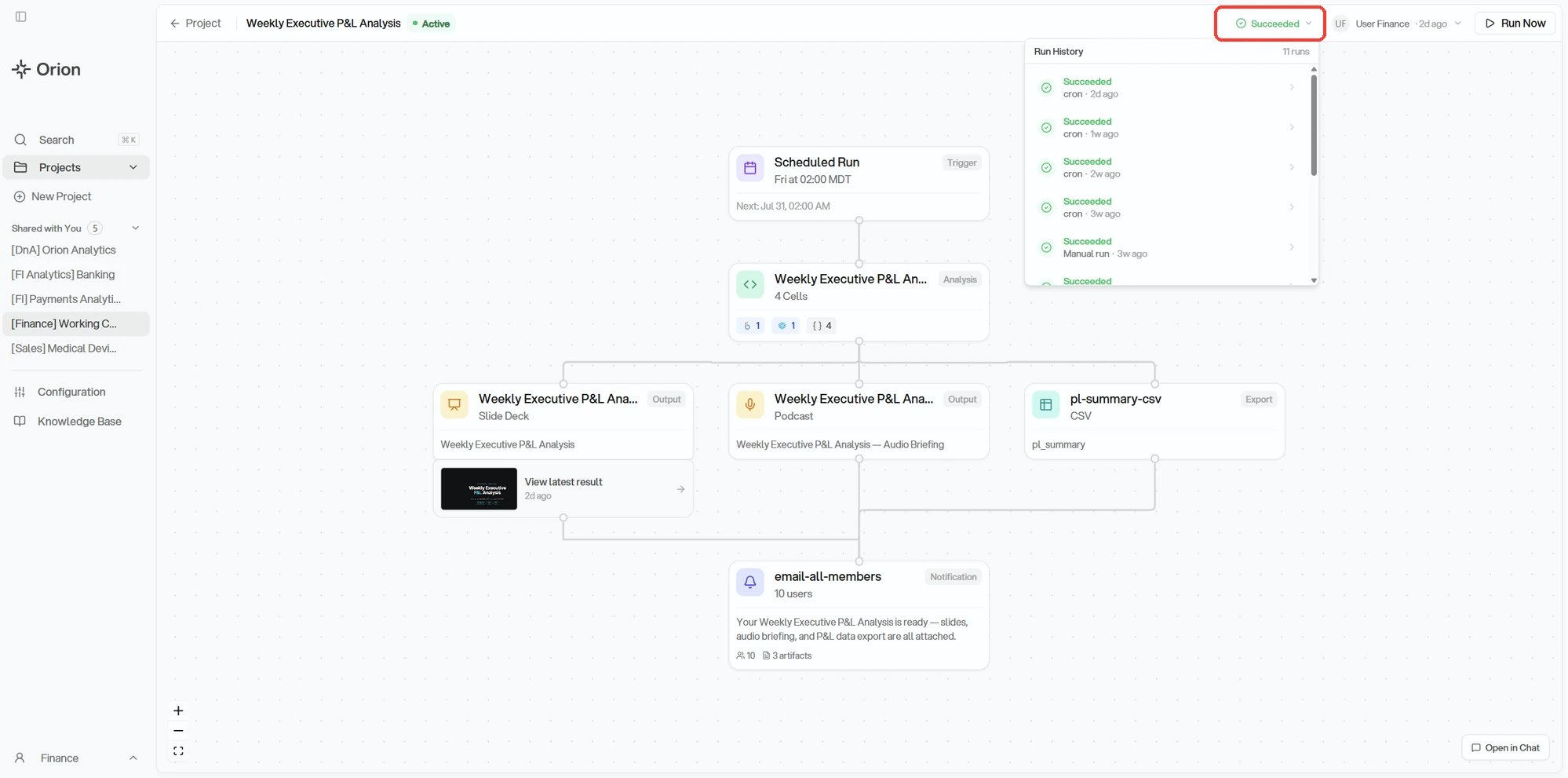Click the chevron for cron 2d ago run
This screenshot has width=1568, height=778.
tap(1292, 87)
